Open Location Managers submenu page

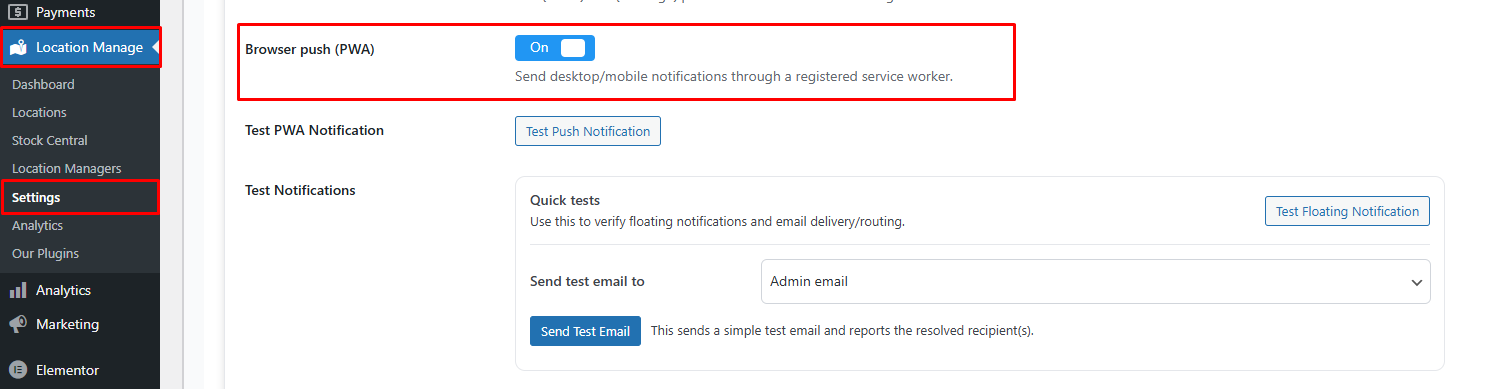tap(67, 169)
